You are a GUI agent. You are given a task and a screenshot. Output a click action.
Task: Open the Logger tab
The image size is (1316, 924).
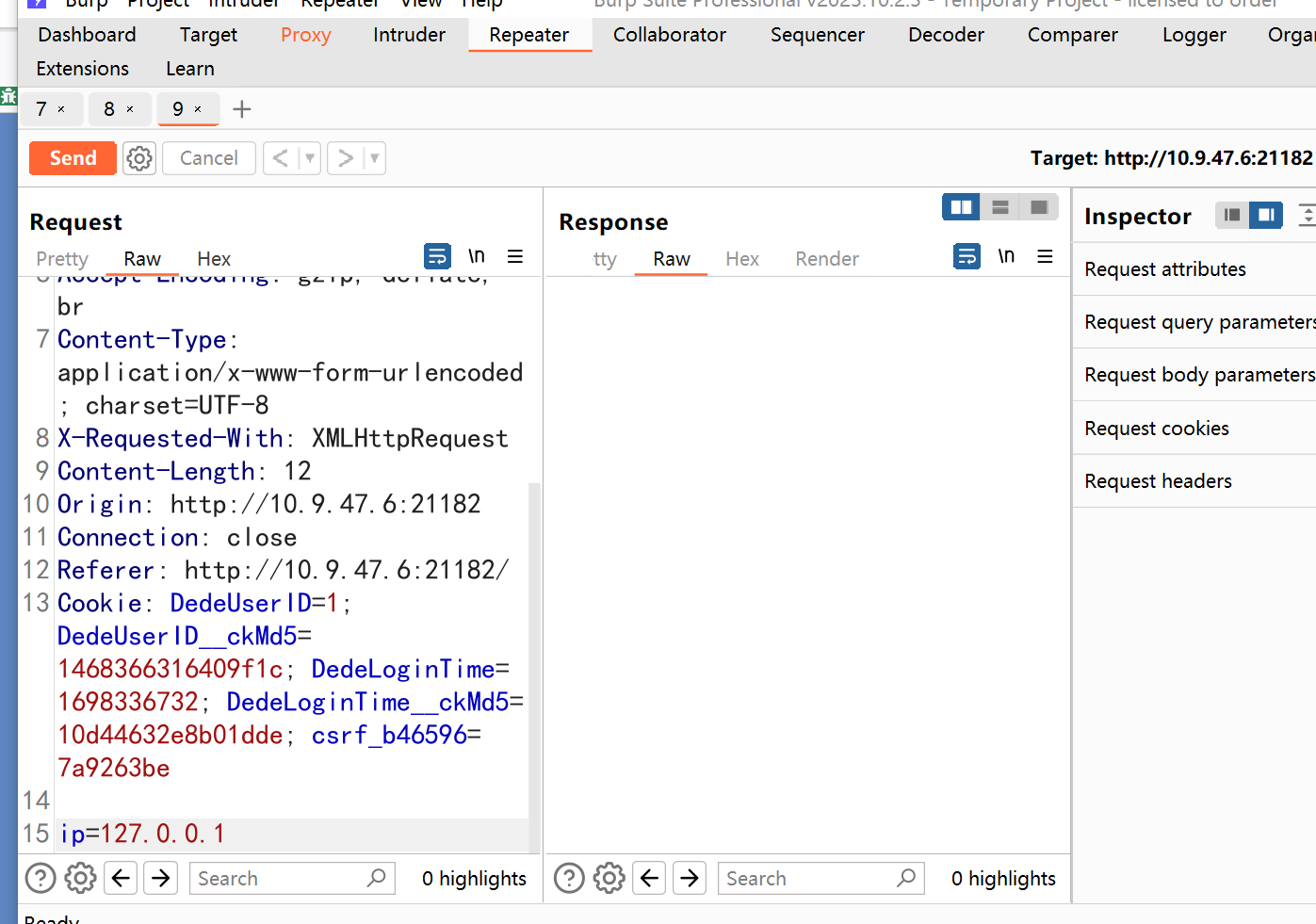click(1194, 35)
